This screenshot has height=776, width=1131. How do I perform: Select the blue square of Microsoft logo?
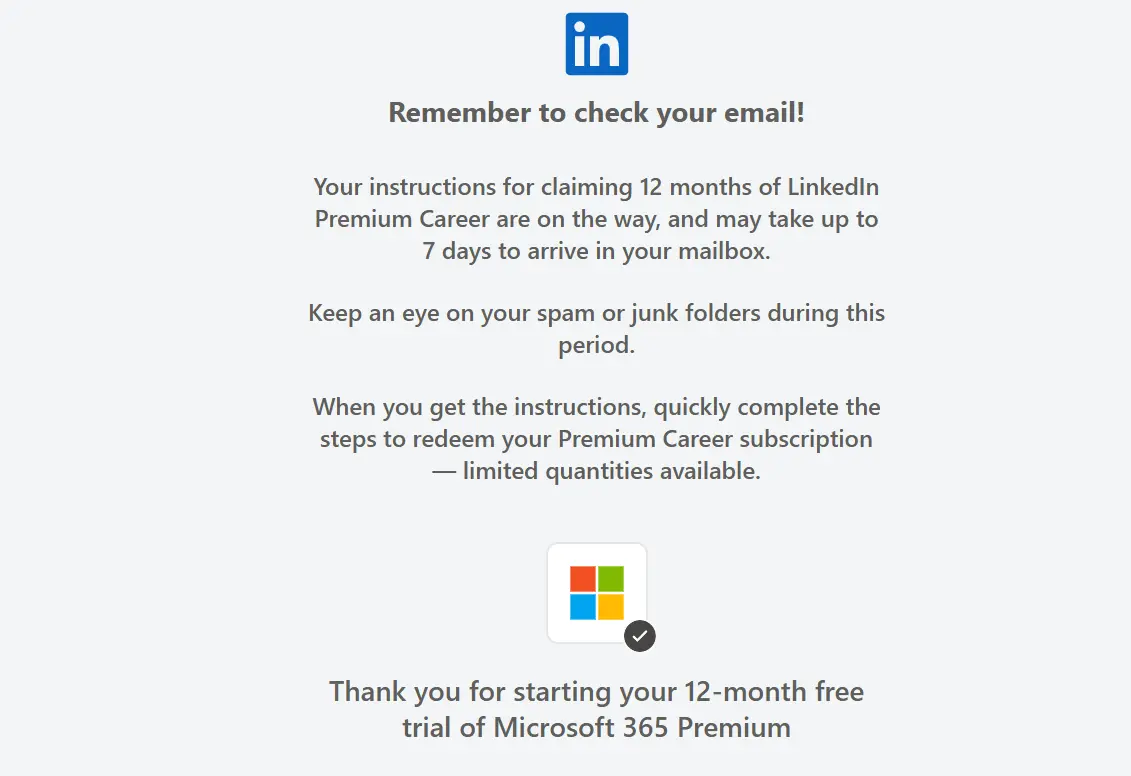pyautogui.click(x=583, y=607)
